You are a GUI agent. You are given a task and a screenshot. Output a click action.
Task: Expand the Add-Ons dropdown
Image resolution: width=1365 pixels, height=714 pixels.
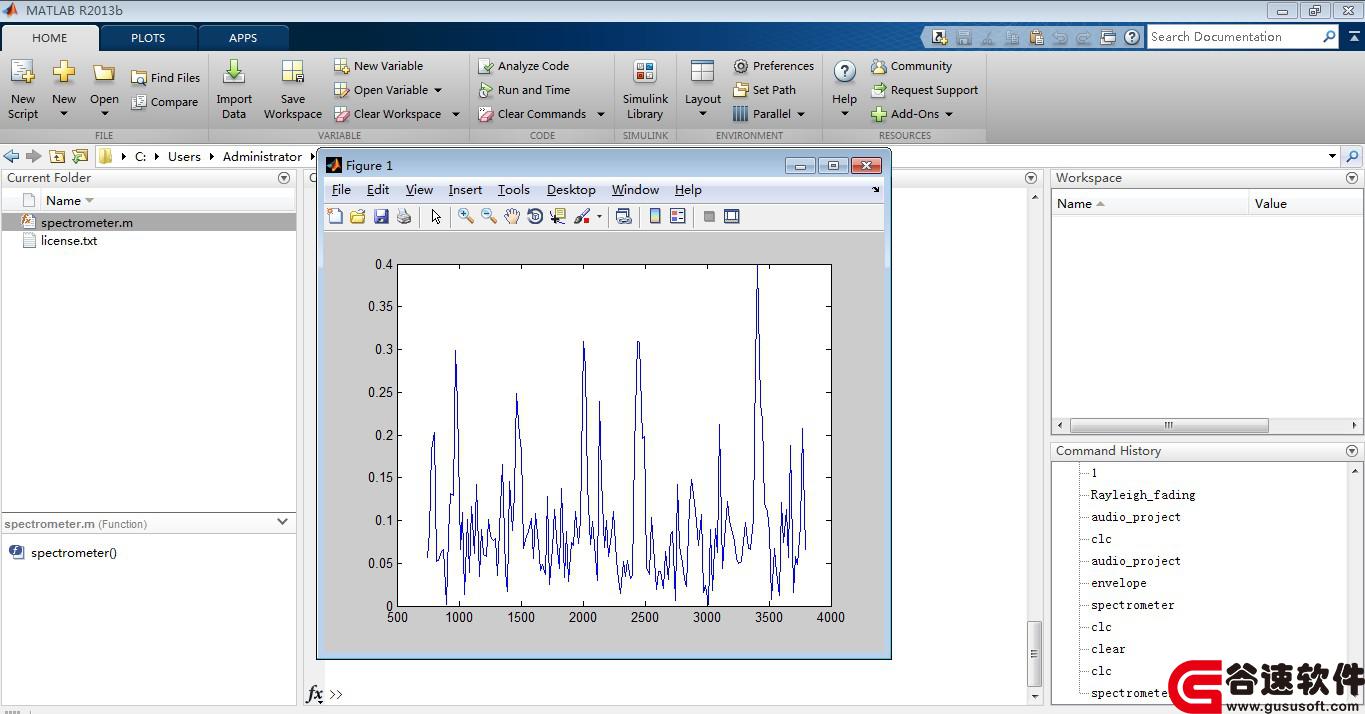tap(949, 114)
